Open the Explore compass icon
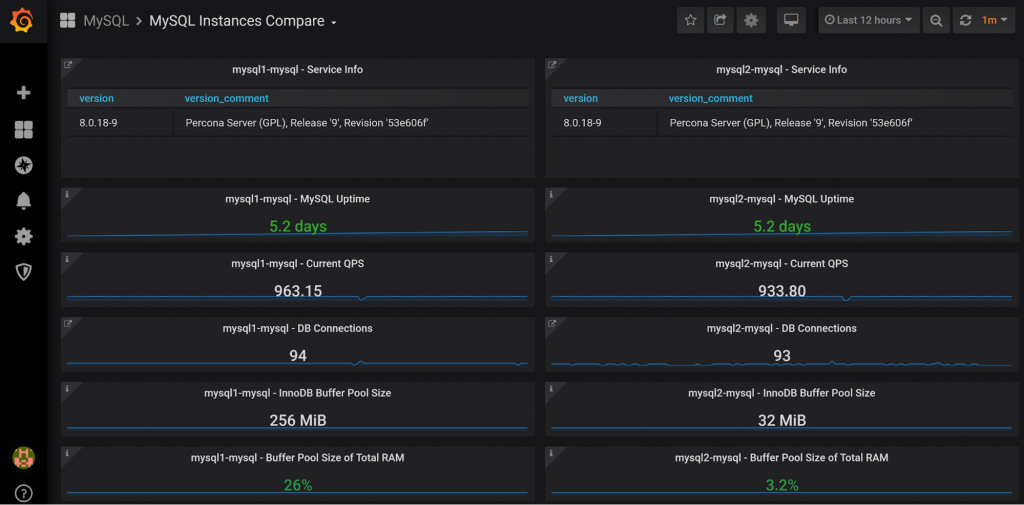Screen dimensions: 1024x505 pos(23,165)
